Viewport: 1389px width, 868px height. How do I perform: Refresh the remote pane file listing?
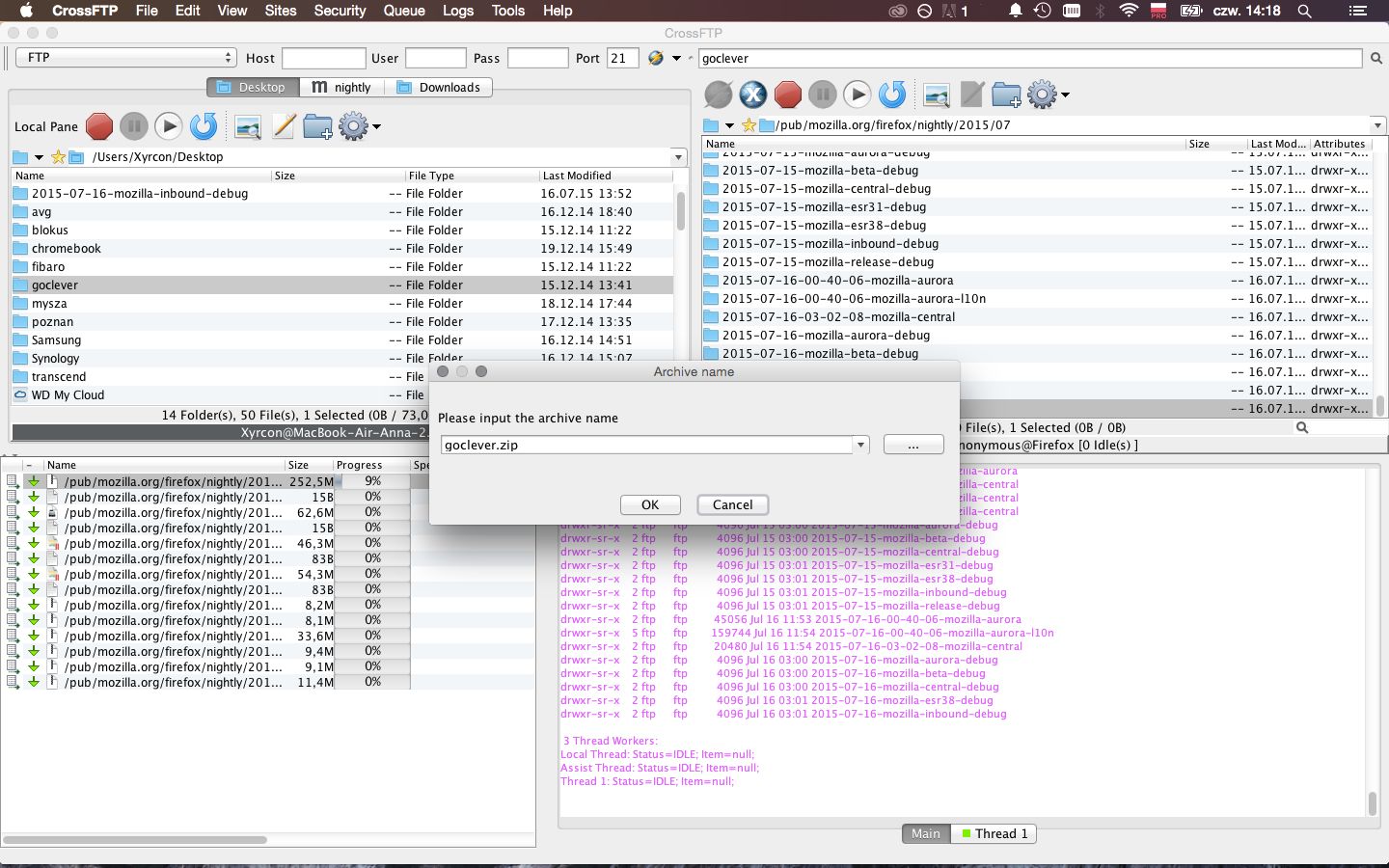(x=892, y=95)
